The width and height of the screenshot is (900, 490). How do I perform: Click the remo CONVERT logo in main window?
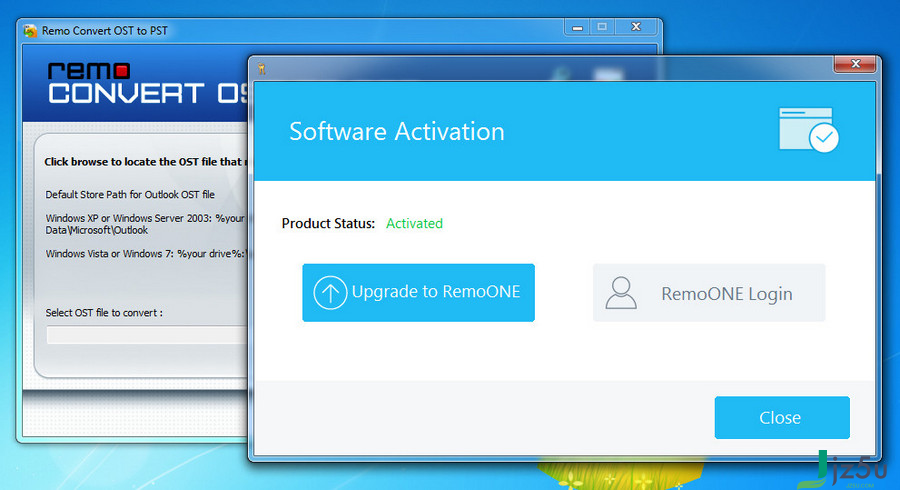coord(148,84)
